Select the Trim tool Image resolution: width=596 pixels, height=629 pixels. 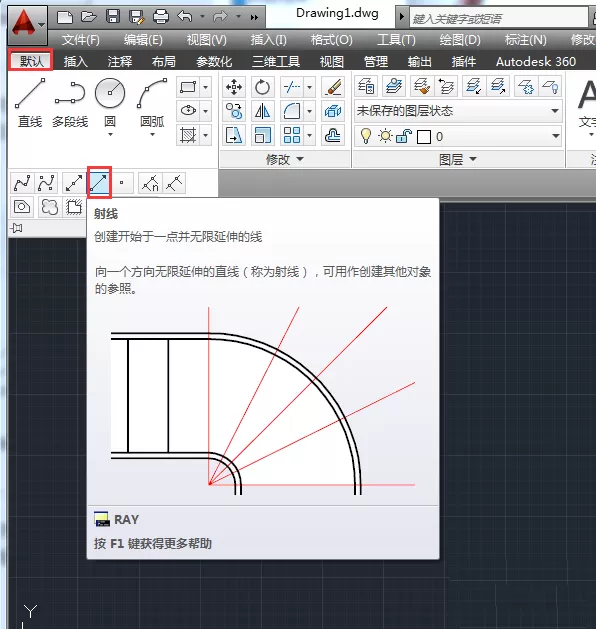[x=292, y=87]
